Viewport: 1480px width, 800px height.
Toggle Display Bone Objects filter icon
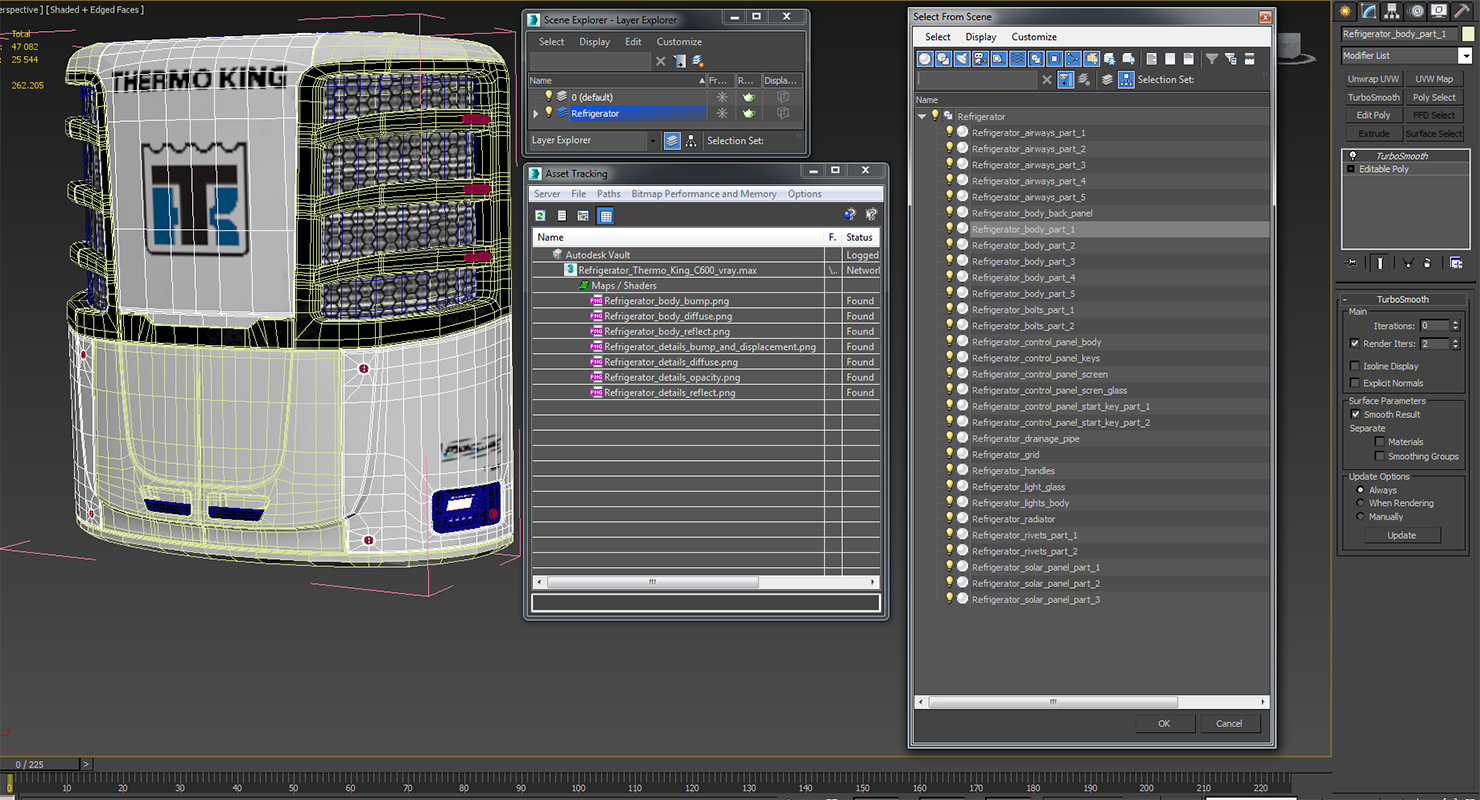tap(1073, 59)
